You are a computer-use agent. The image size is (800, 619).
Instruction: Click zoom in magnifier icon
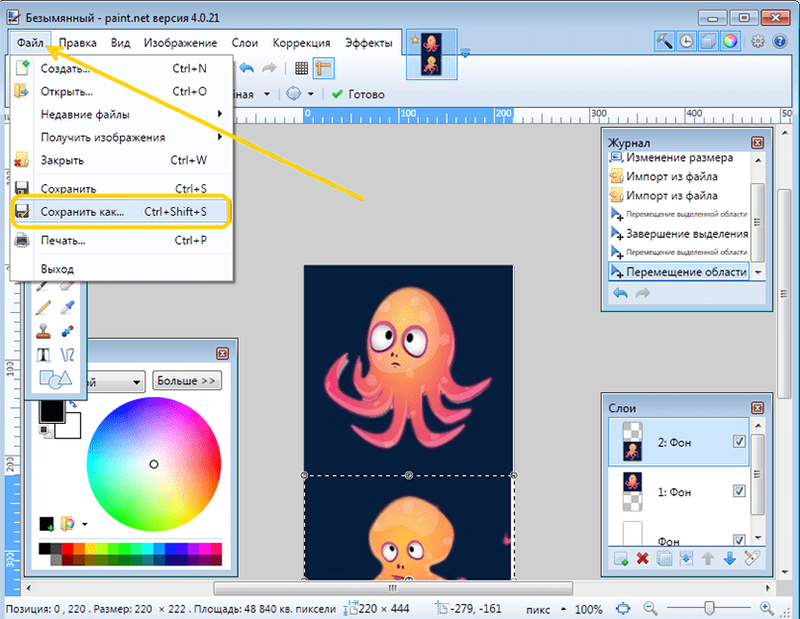coord(766,608)
